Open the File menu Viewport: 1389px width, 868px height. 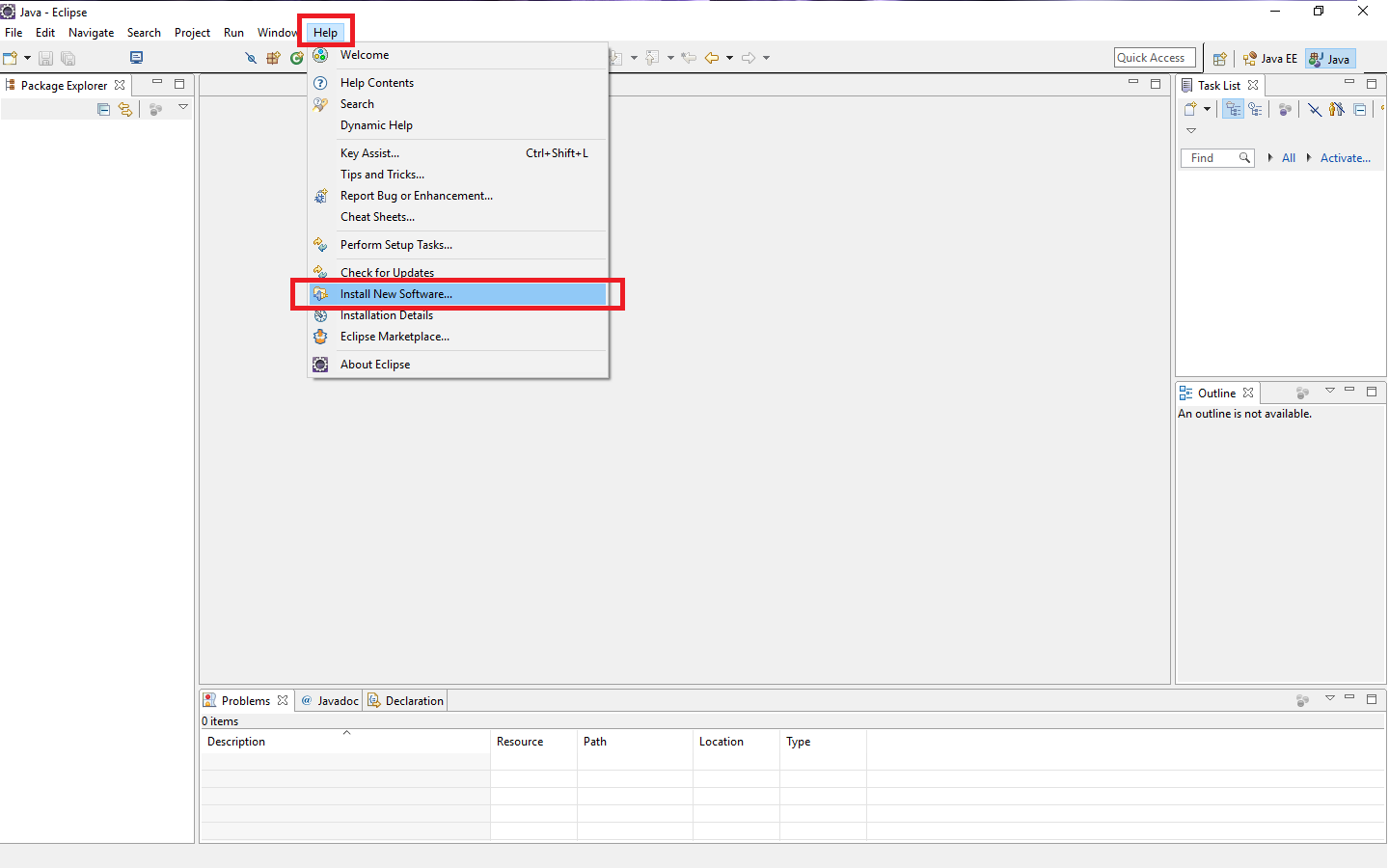14,33
